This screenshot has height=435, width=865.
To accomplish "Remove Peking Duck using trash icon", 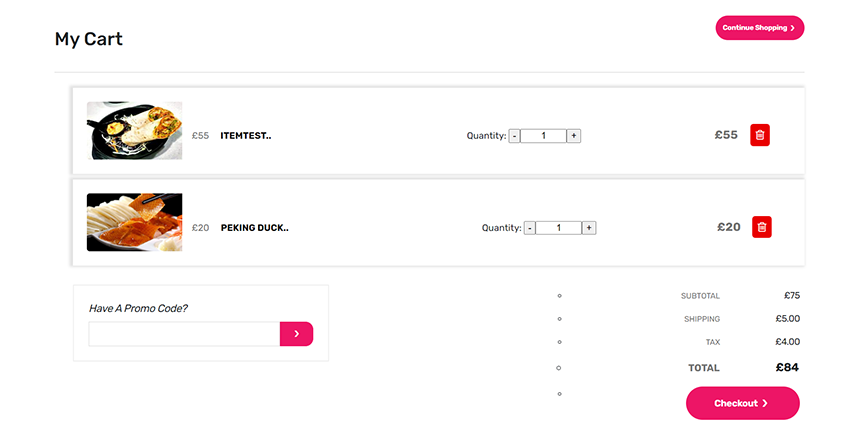I will click(x=761, y=227).
